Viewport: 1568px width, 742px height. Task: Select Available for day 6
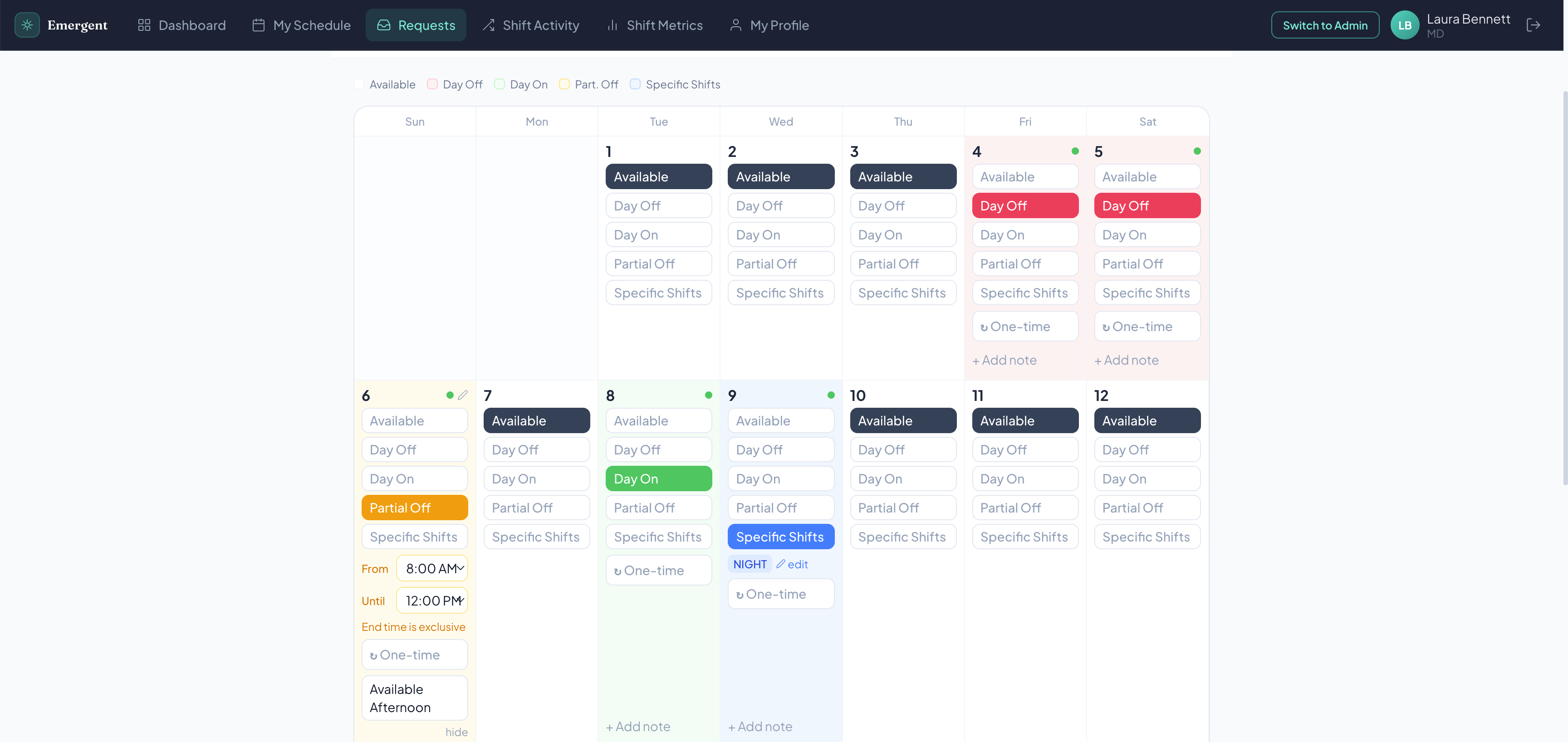(x=415, y=420)
